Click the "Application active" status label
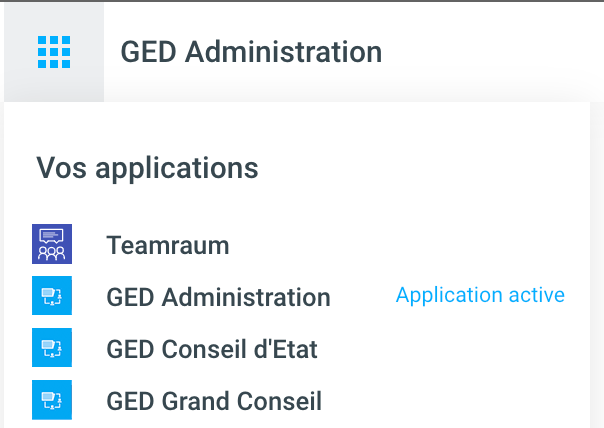The image size is (604, 428). (480, 295)
